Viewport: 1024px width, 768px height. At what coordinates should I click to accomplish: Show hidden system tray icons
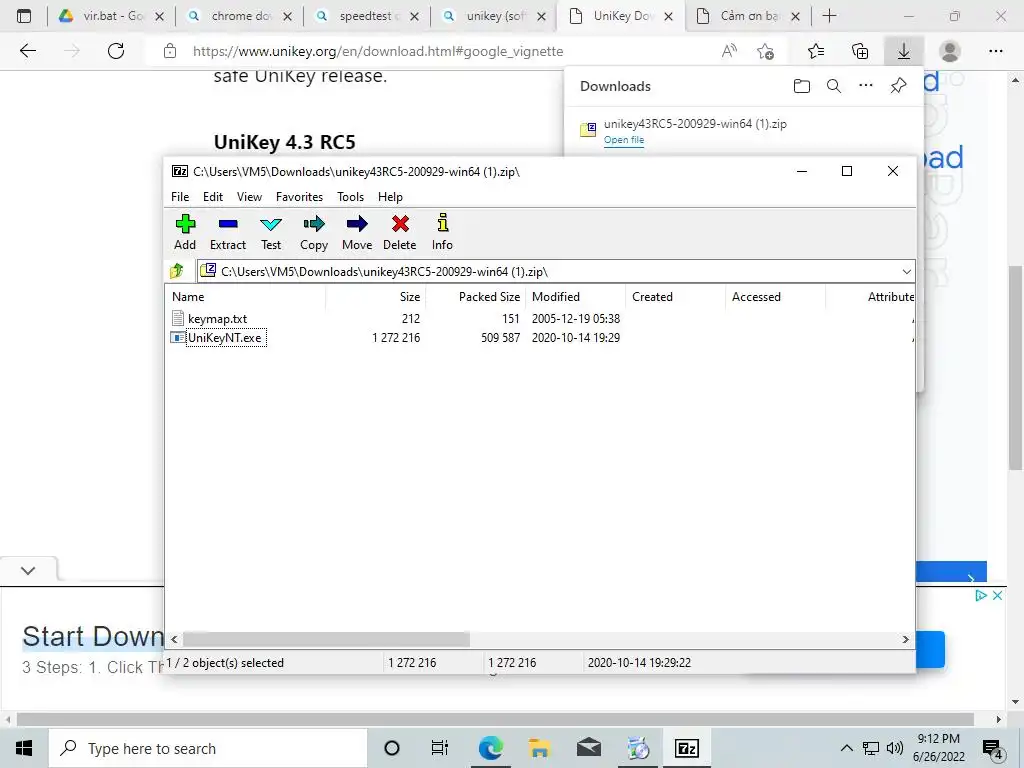(x=846, y=748)
